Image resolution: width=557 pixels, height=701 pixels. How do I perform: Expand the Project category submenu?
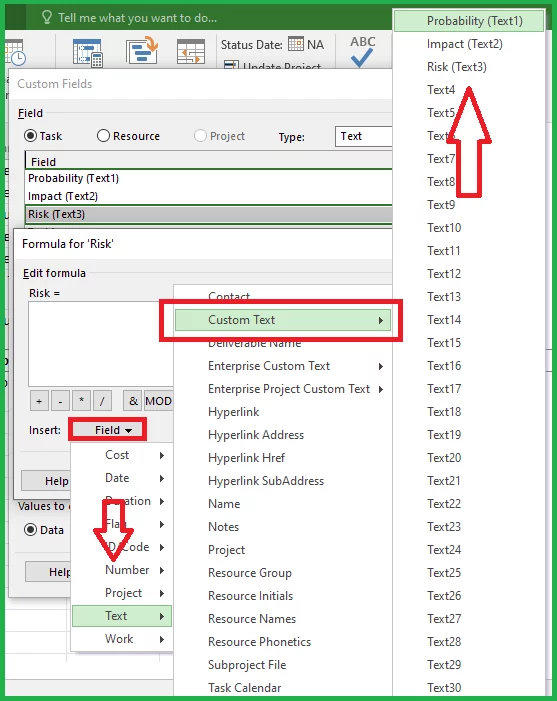pyautogui.click(x=122, y=593)
